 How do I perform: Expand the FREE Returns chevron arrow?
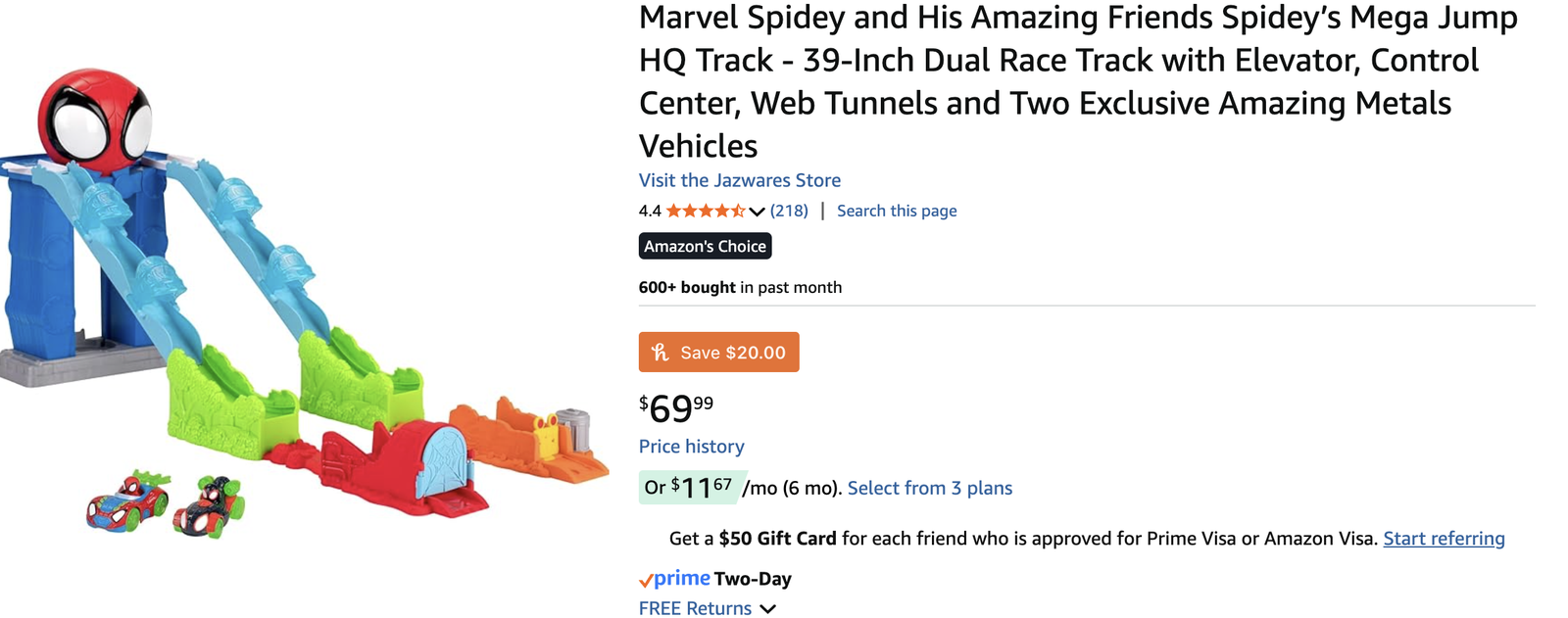768,609
